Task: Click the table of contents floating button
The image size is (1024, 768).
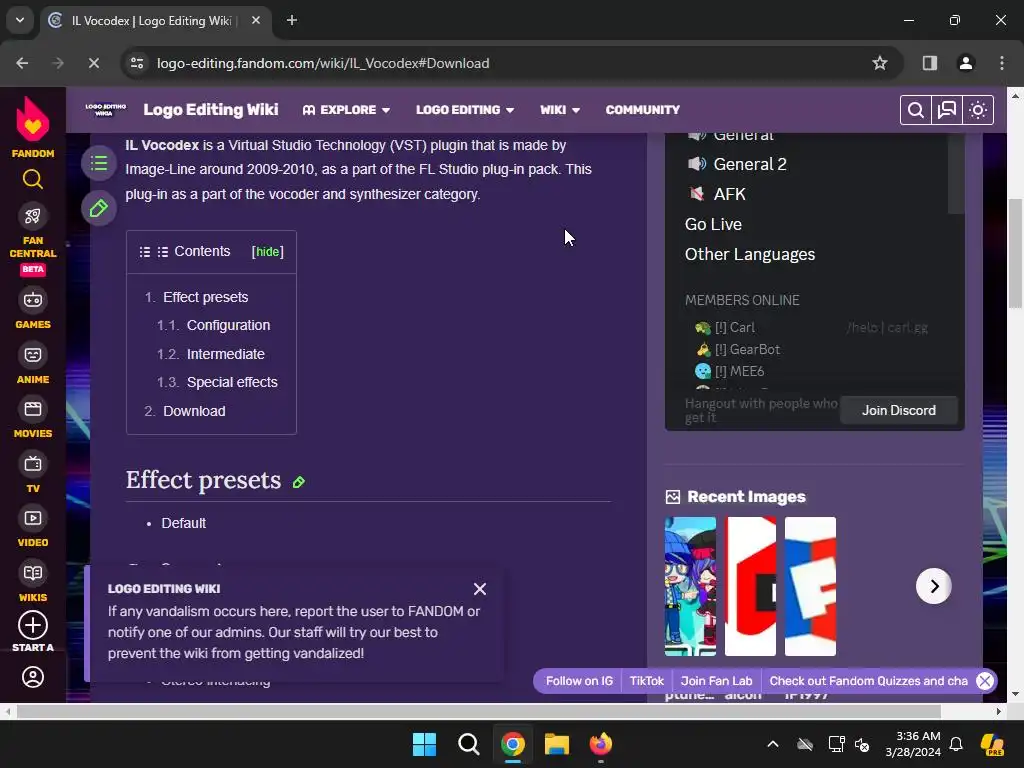Action: coord(99,163)
